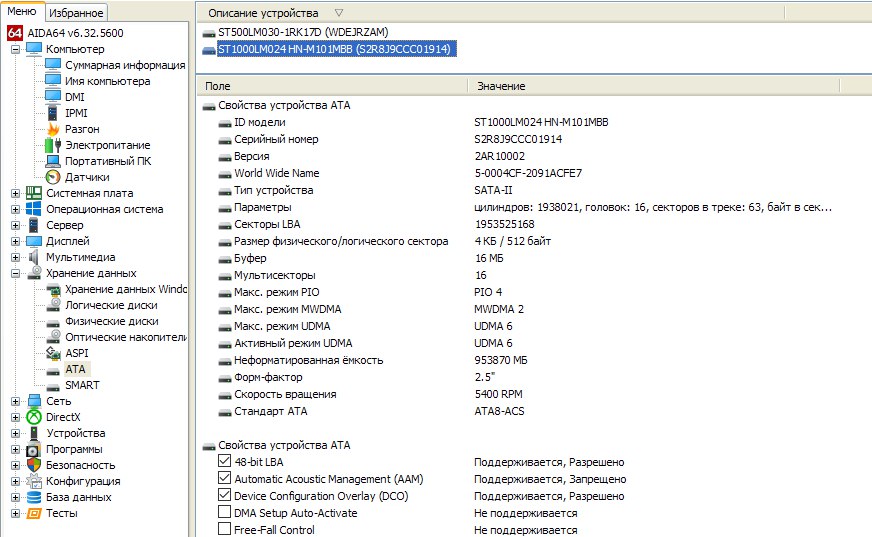Click the Электропитание plug icon
Viewport: 872px width, 537px height.
pyautogui.click(x=53, y=145)
